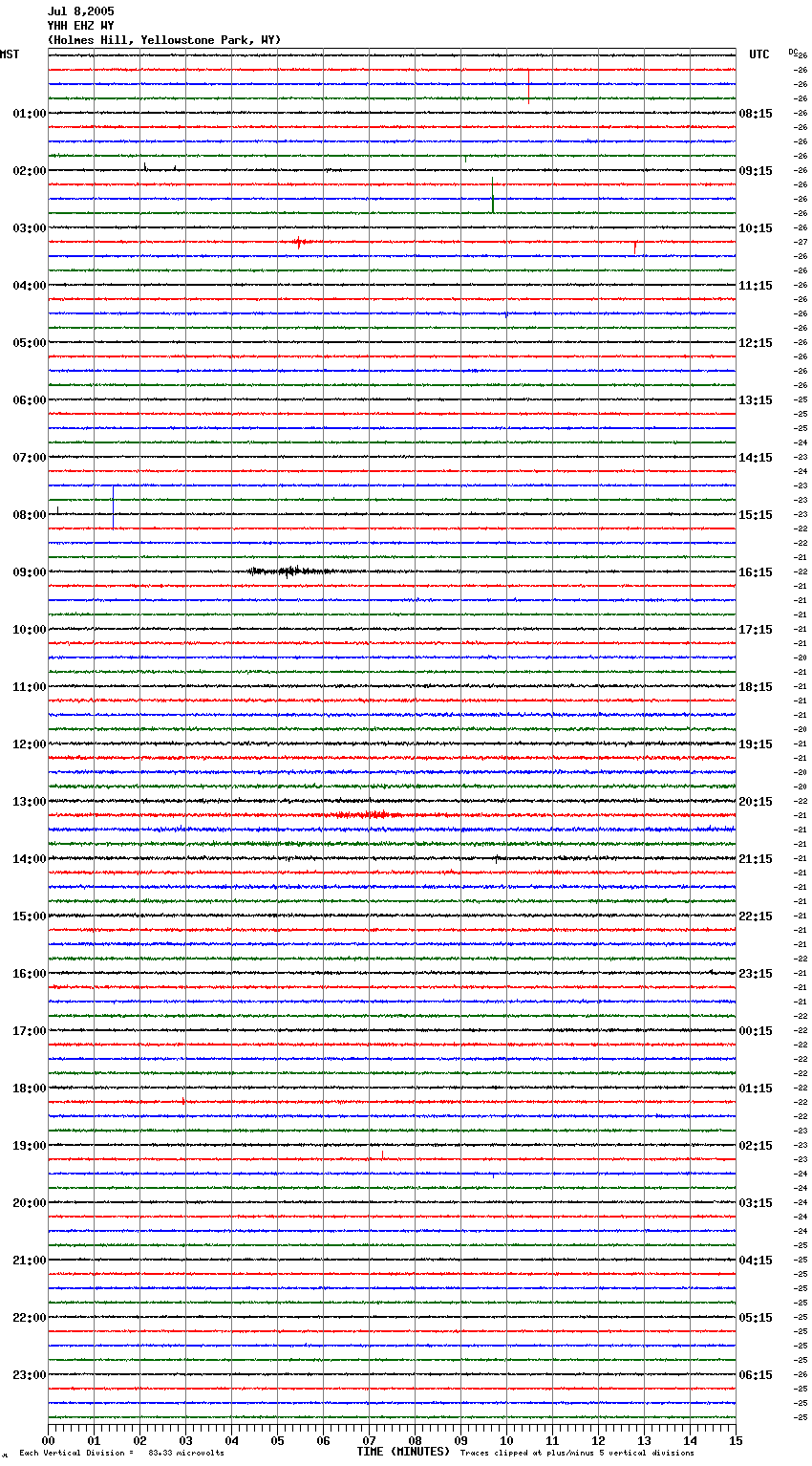Click the 08:15 UTC time label
Image resolution: width=812 pixels, height=1466 pixels.
pyautogui.click(x=756, y=114)
